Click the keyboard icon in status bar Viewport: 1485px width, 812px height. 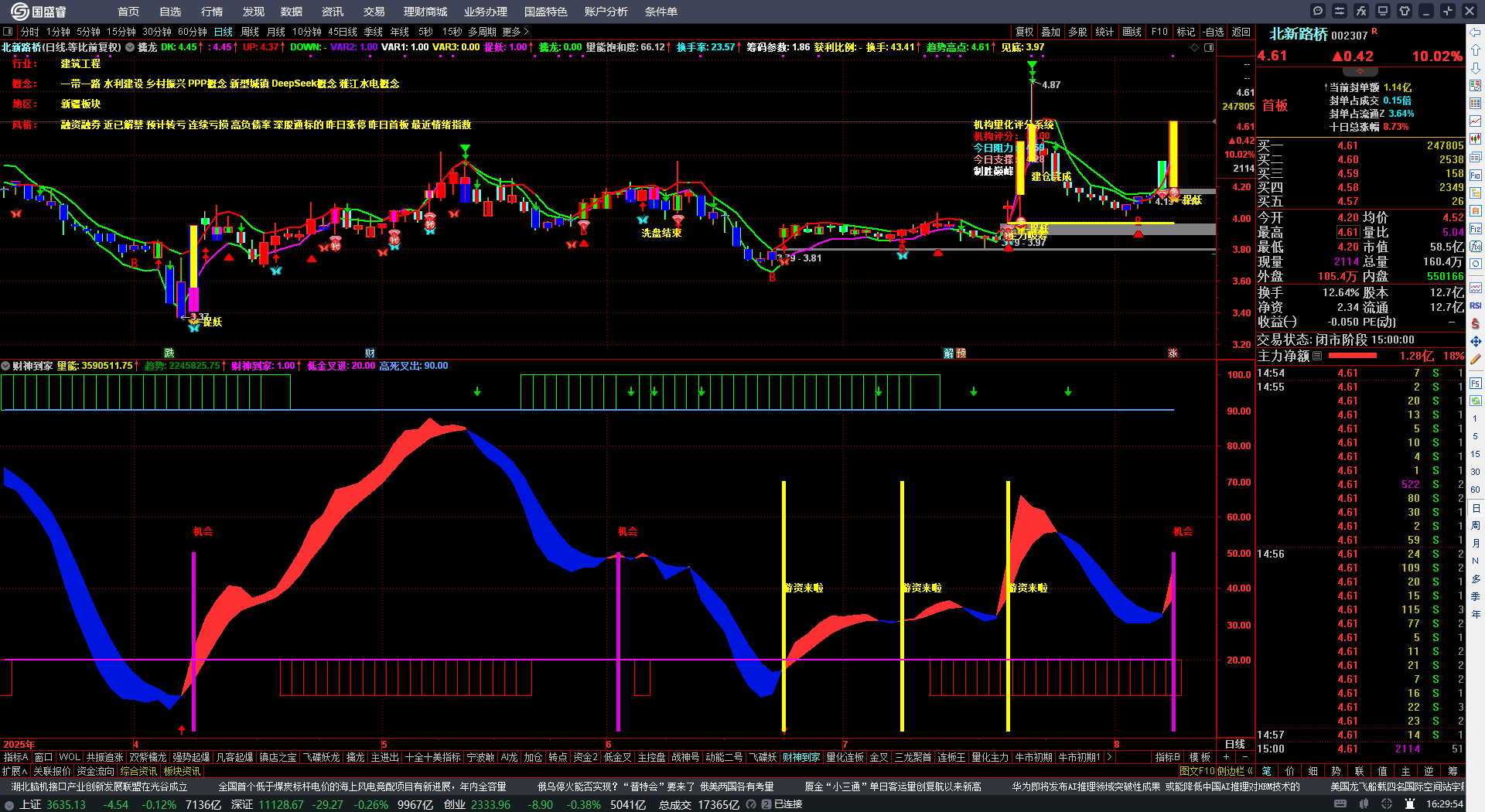coord(1340,804)
